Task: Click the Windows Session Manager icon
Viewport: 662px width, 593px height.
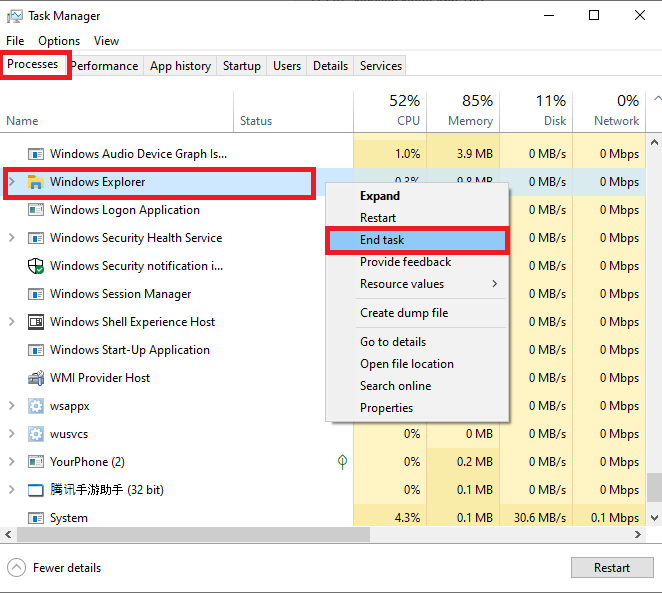Action: 35,294
